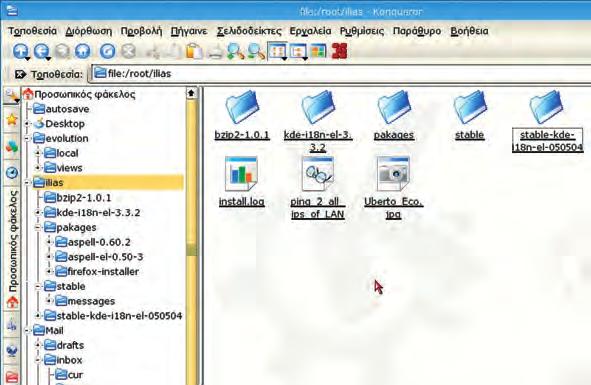Open the Ρυθμίσεις menu
The height and width of the screenshot is (385, 591).
click(x=362, y=31)
